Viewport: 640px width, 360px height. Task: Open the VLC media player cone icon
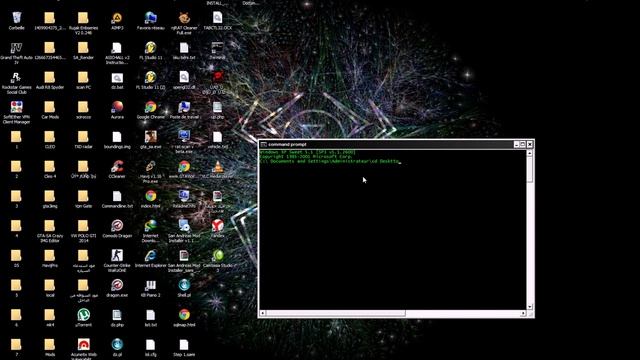tap(218, 167)
